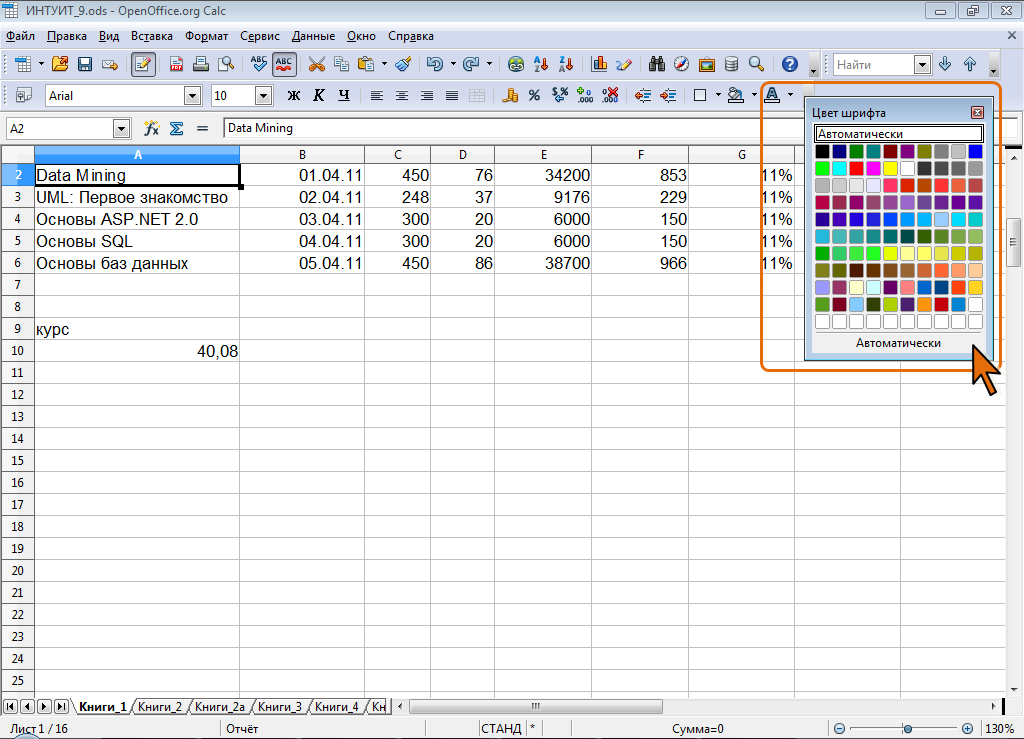Toggle italic formatting (К)
Screen dimensions: 1024x739
point(319,95)
